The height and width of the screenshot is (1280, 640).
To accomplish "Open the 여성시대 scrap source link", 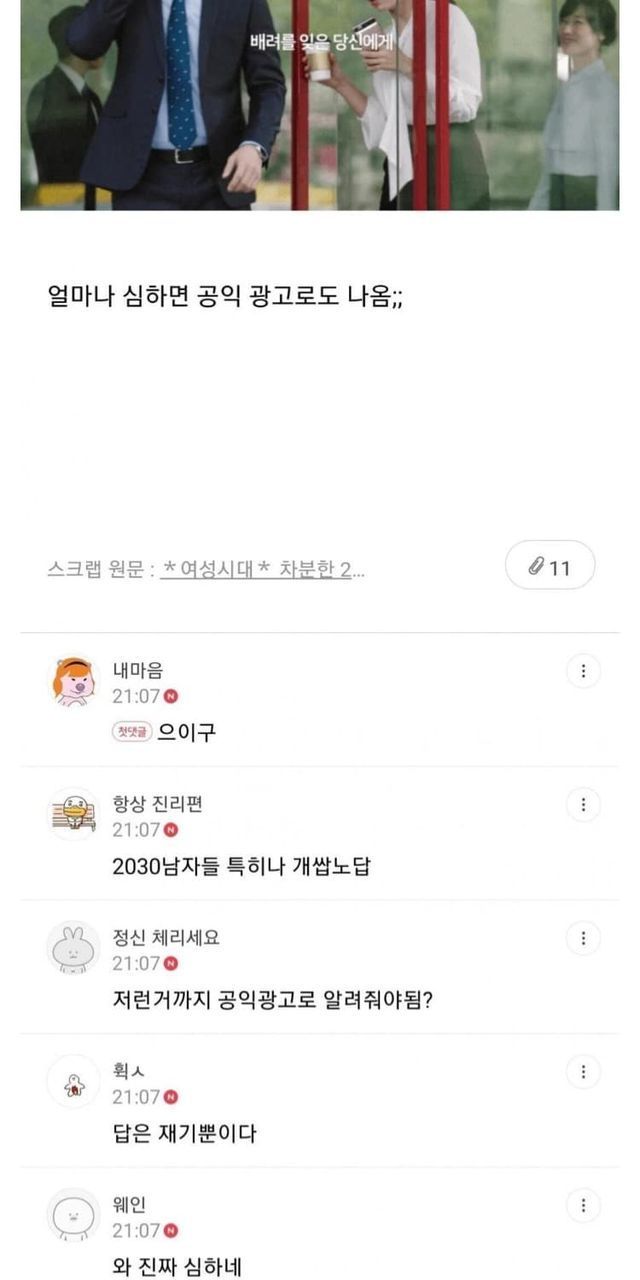I will pyautogui.click(x=262, y=569).
